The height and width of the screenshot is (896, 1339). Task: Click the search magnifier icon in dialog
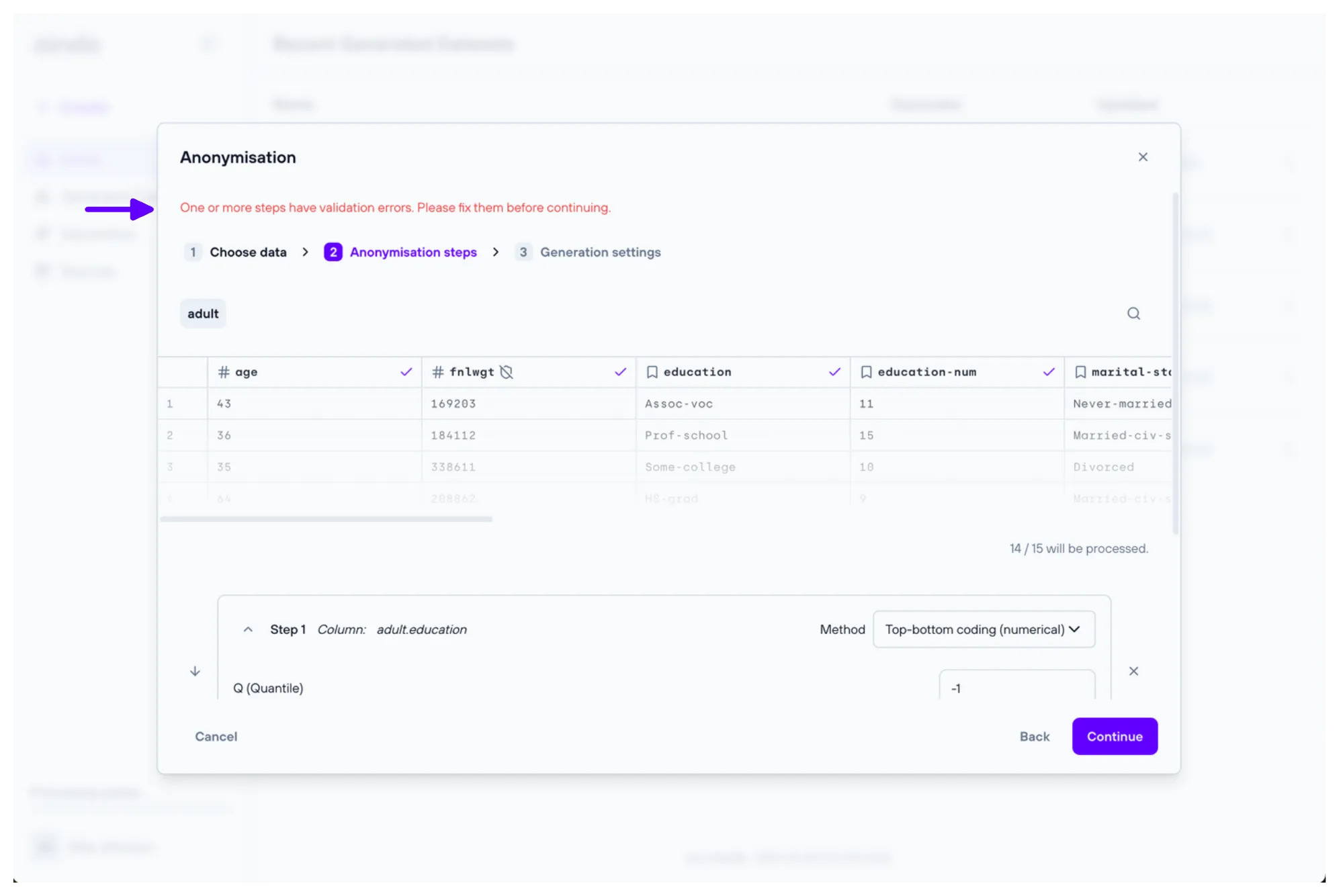coord(1133,314)
